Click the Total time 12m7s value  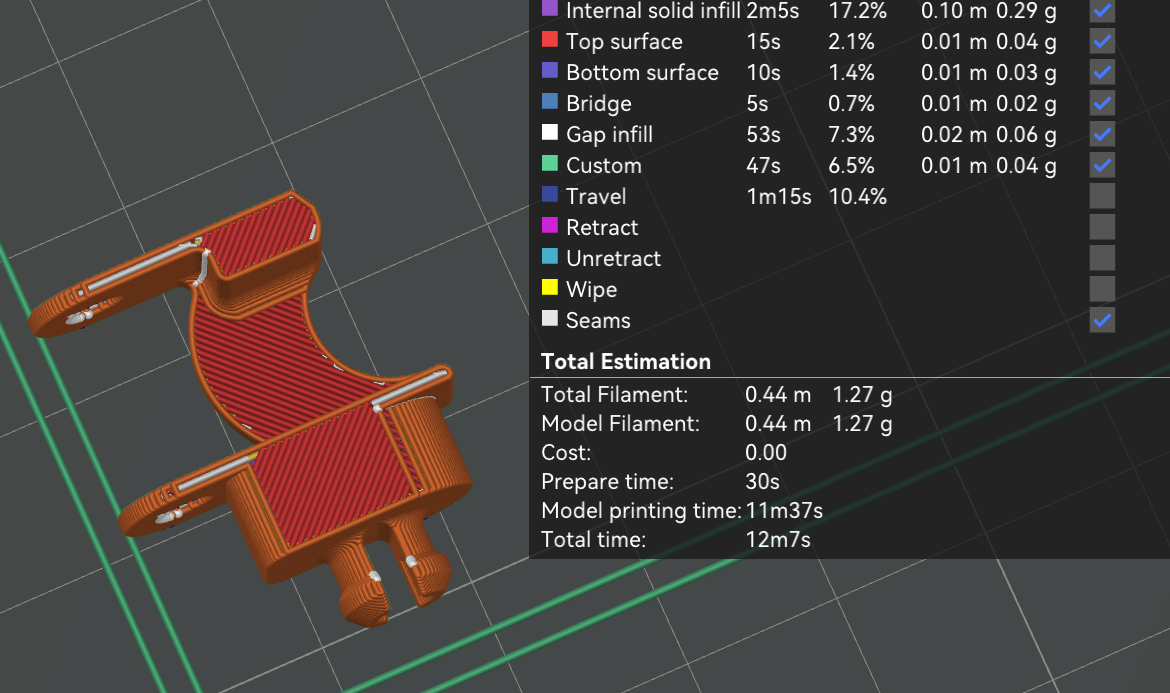coord(778,540)
